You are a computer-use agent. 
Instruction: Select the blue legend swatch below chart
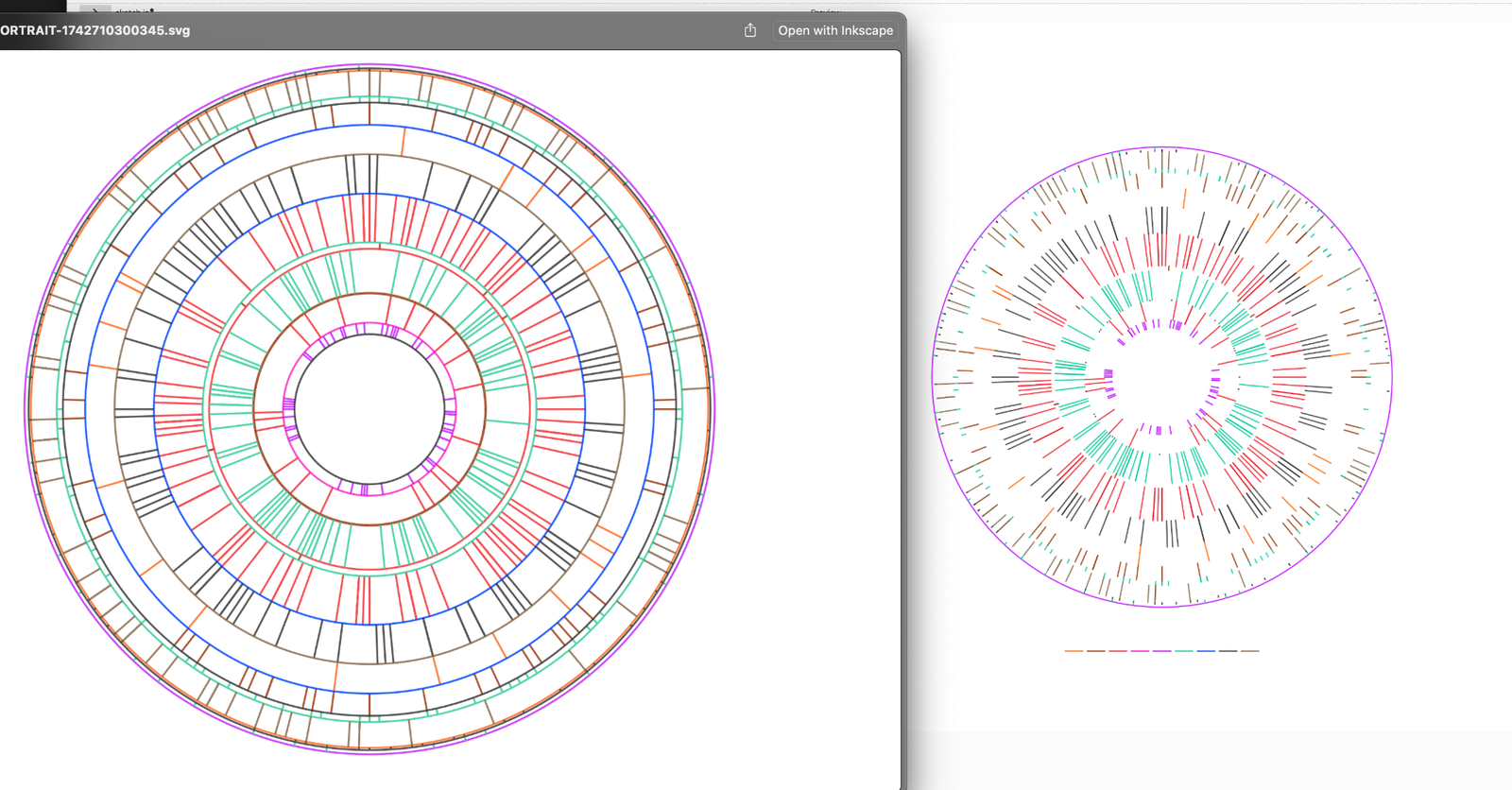point(1206,651)
